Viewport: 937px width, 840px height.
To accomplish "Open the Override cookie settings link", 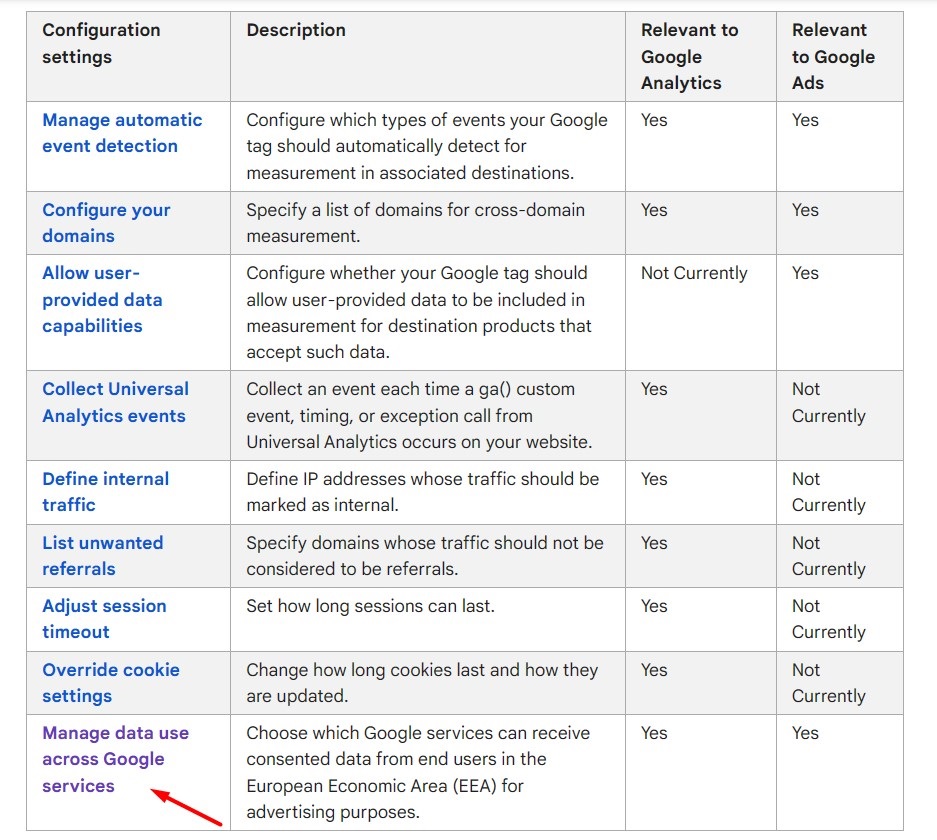I will (x=111, y=682).
